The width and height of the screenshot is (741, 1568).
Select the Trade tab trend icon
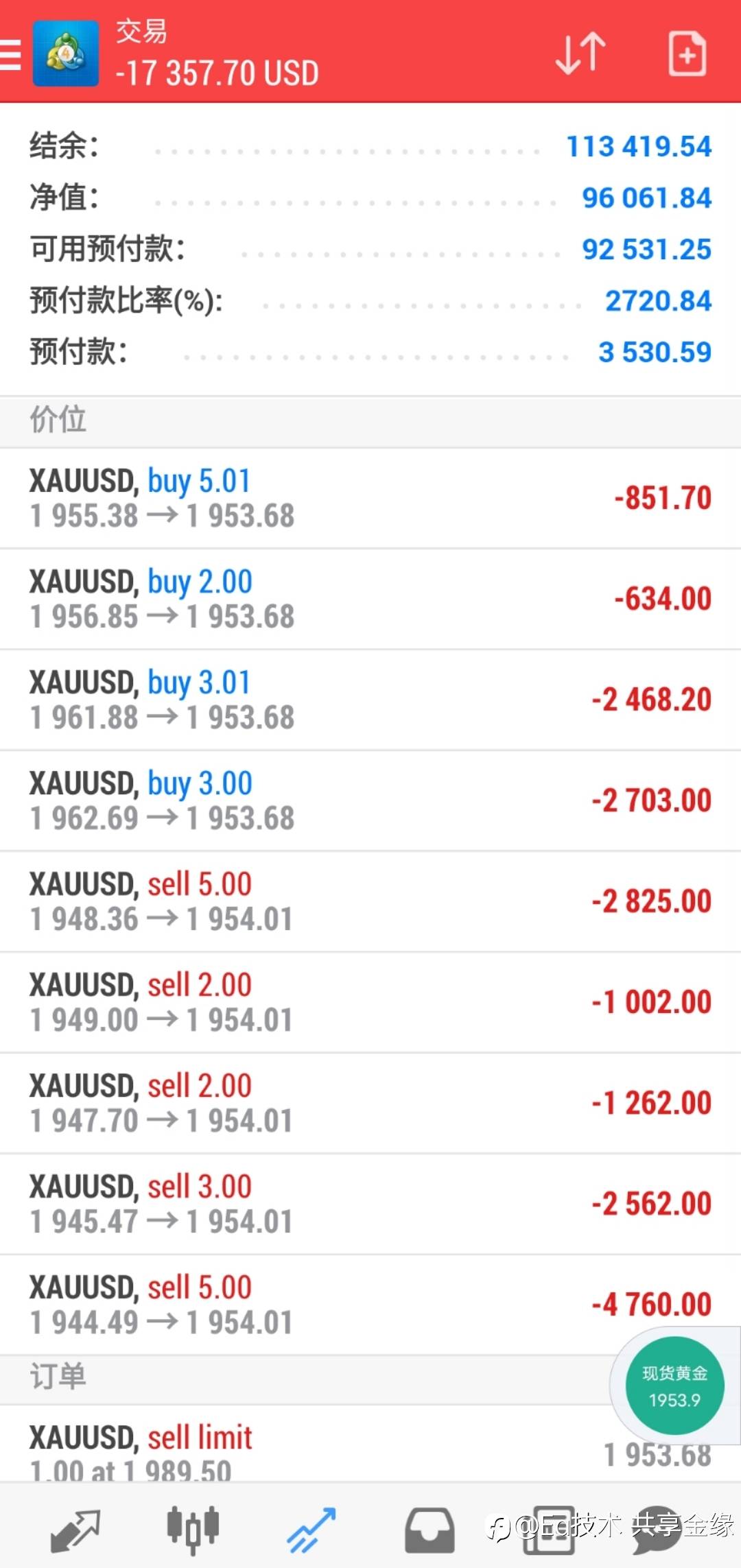click(x=311, y=1530)
